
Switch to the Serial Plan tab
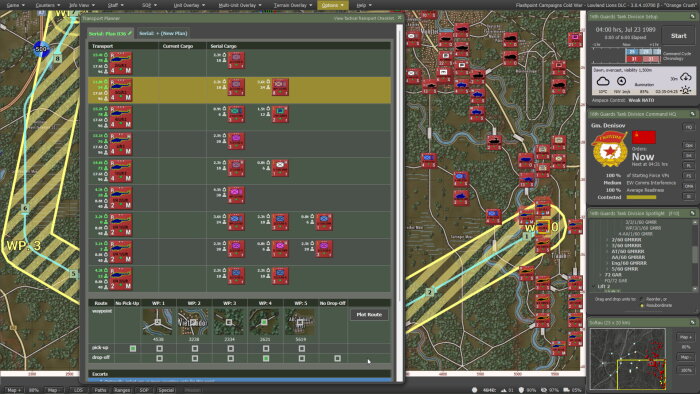110,33
